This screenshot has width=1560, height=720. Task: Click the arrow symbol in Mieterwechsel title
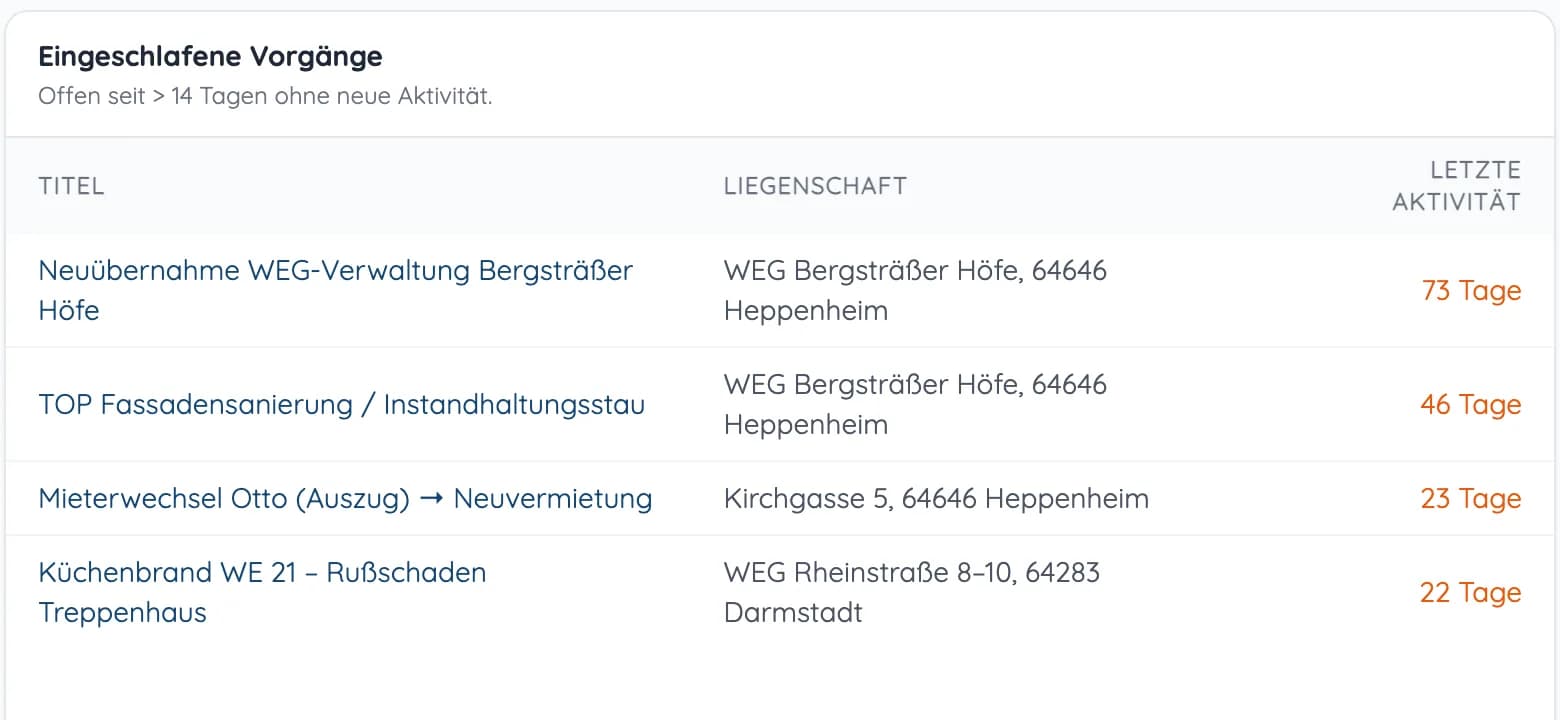tap(431, 498)
